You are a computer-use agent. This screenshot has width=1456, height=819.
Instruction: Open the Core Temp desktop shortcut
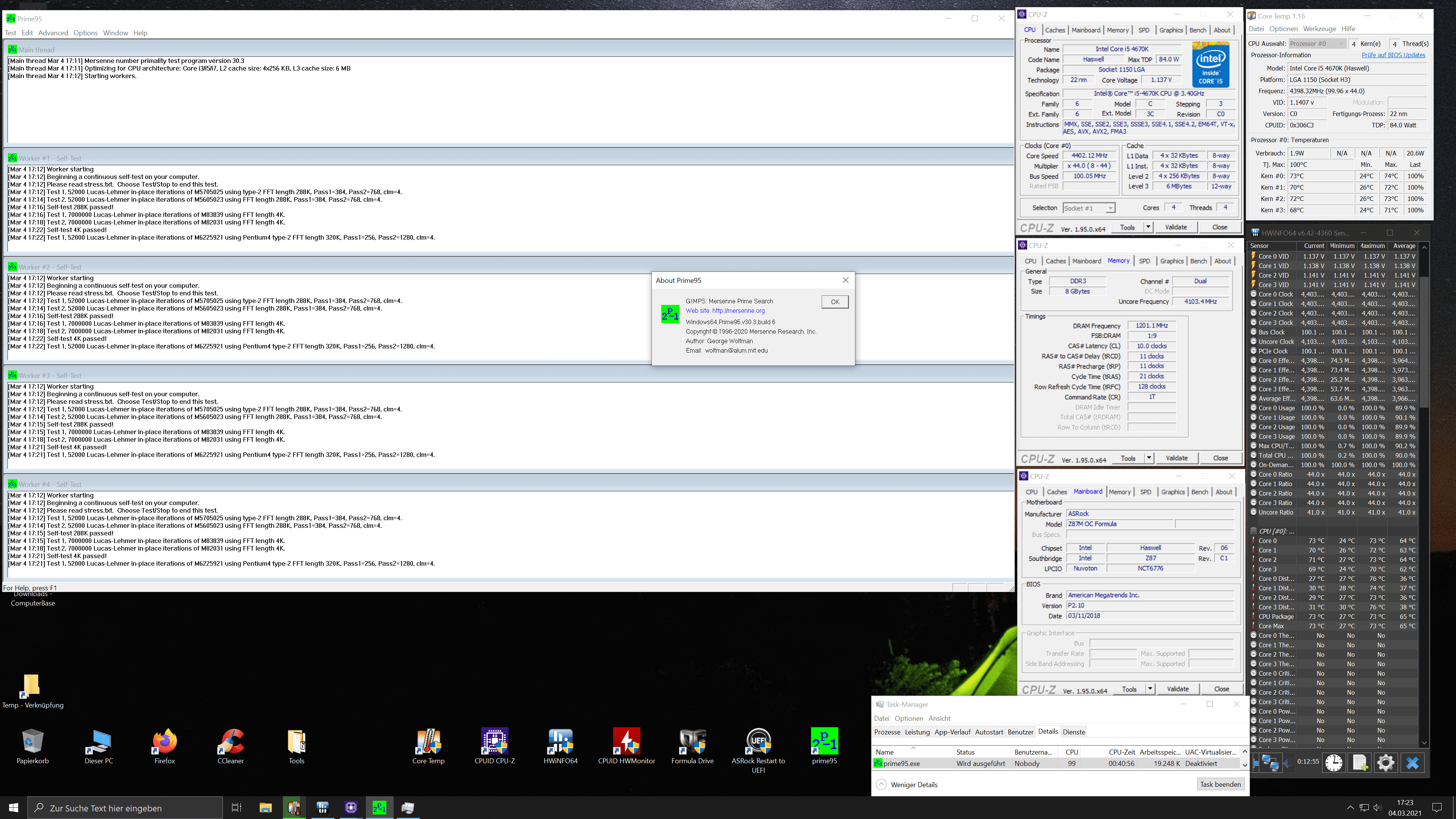(428, 747)
